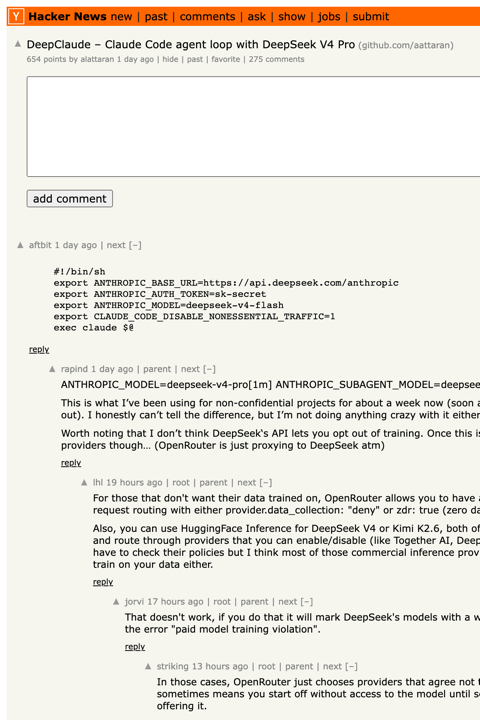The height and width of the screenshot is (720, 480).
Task: Collapse lhl's comment thread
Action: 266,482
